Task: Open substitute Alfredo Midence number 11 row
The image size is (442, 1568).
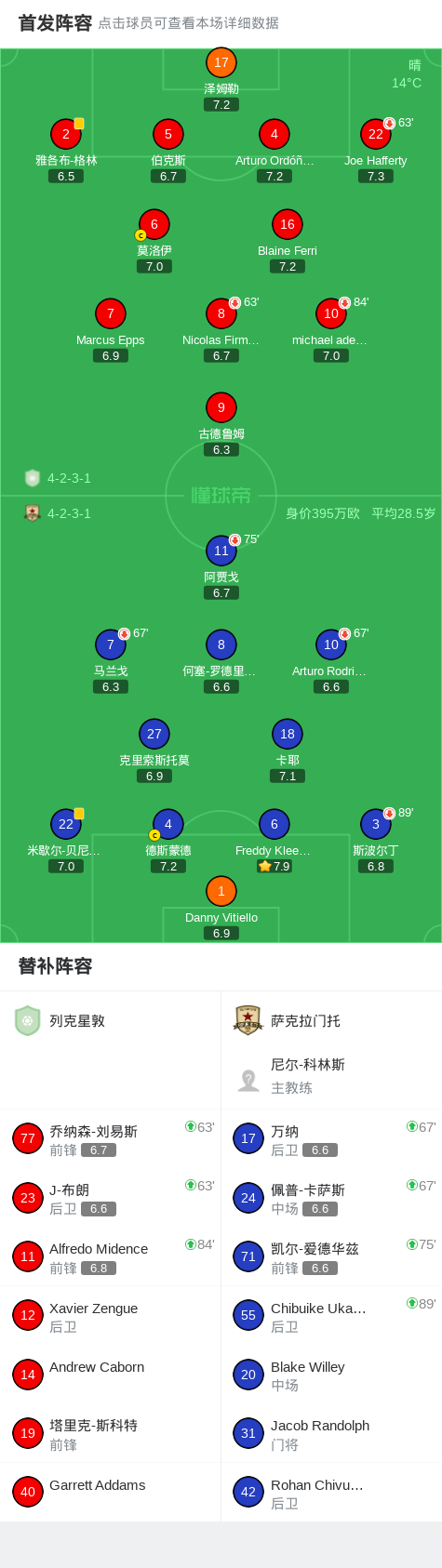Action: (110, 1256)
